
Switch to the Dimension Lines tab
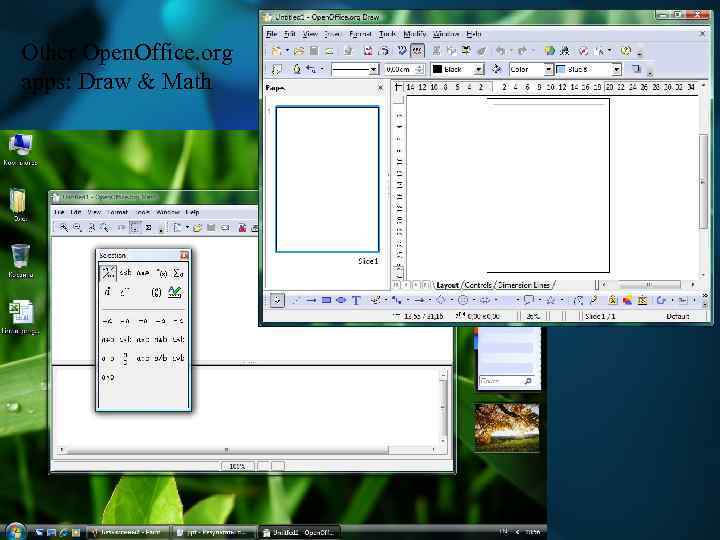point(523,285)
